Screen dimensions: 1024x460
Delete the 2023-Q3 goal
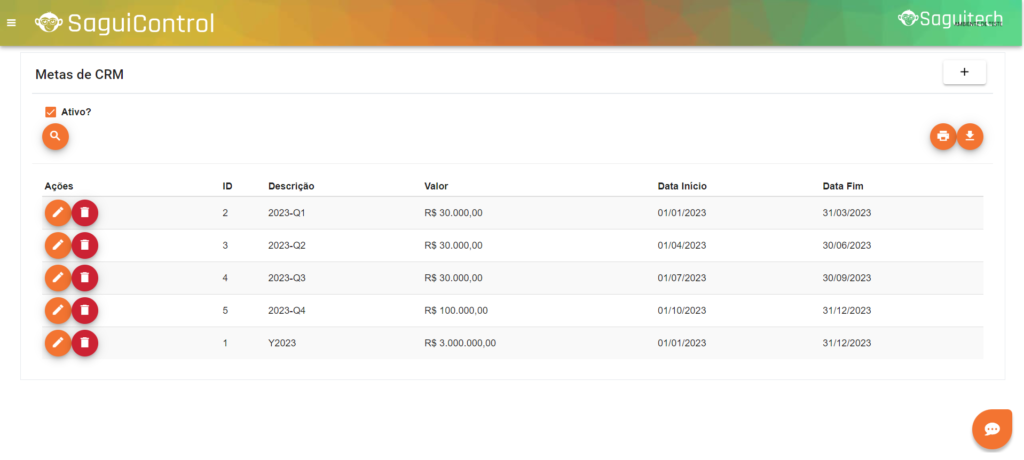pyautogui.click(x=85, y=278)
